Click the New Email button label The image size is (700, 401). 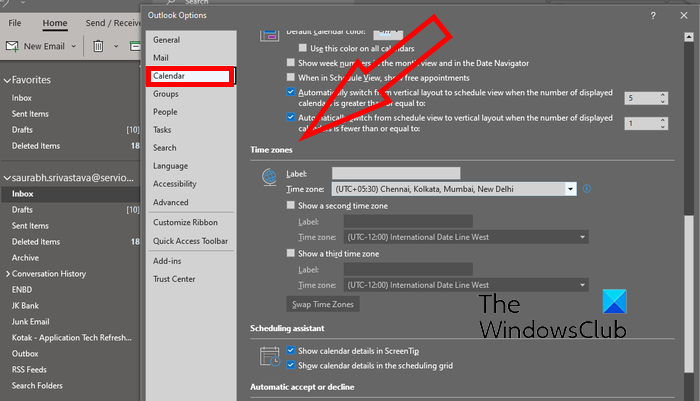[44, 46]
